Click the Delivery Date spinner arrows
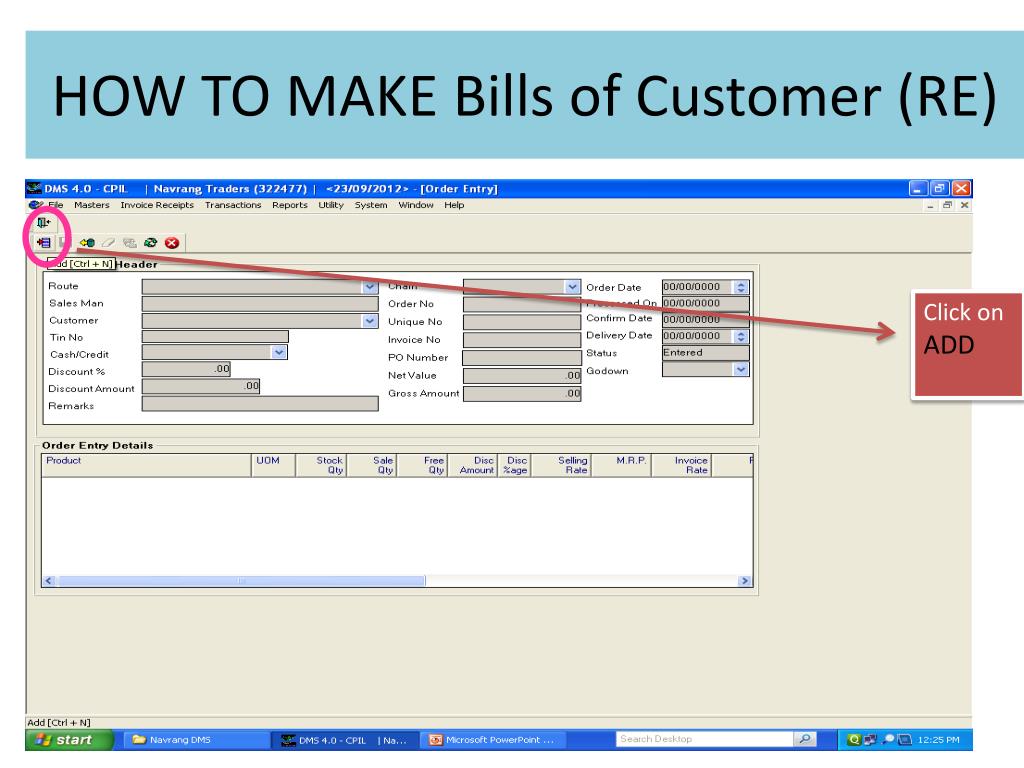This screenshot has height=768, width=1024. coord(741,336)
